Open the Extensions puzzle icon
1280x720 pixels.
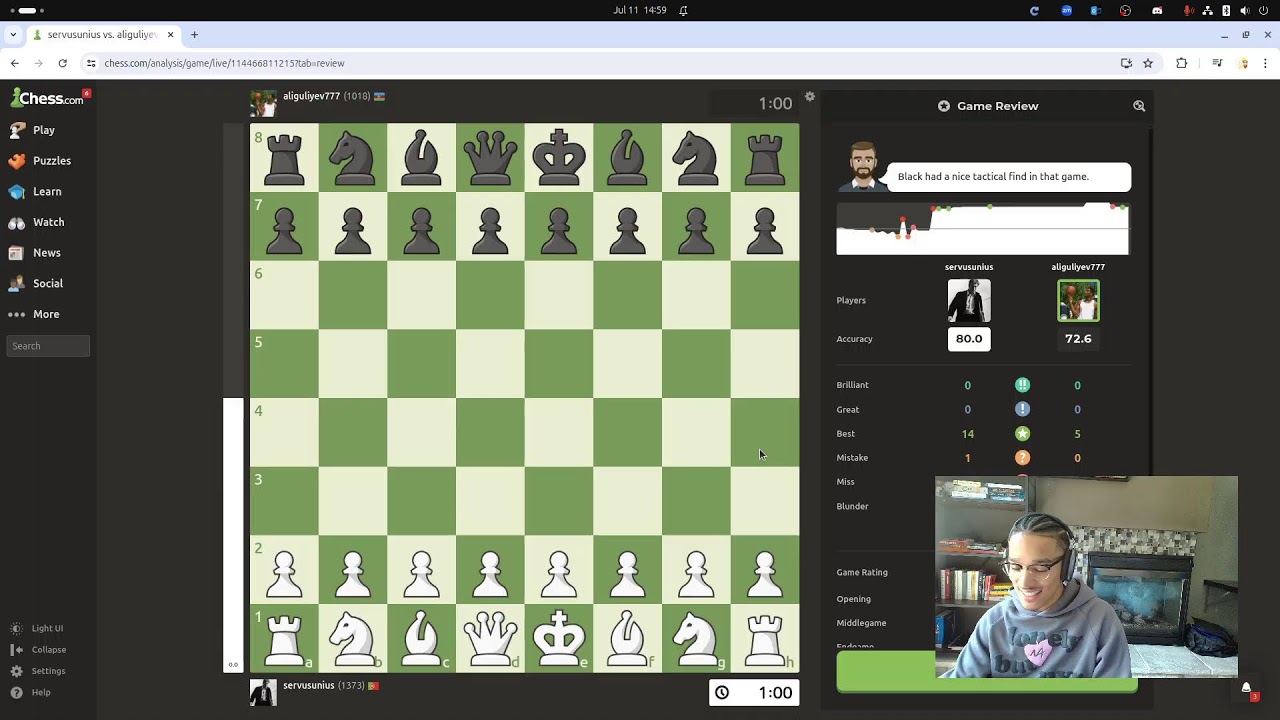(x=1182, y=63)
